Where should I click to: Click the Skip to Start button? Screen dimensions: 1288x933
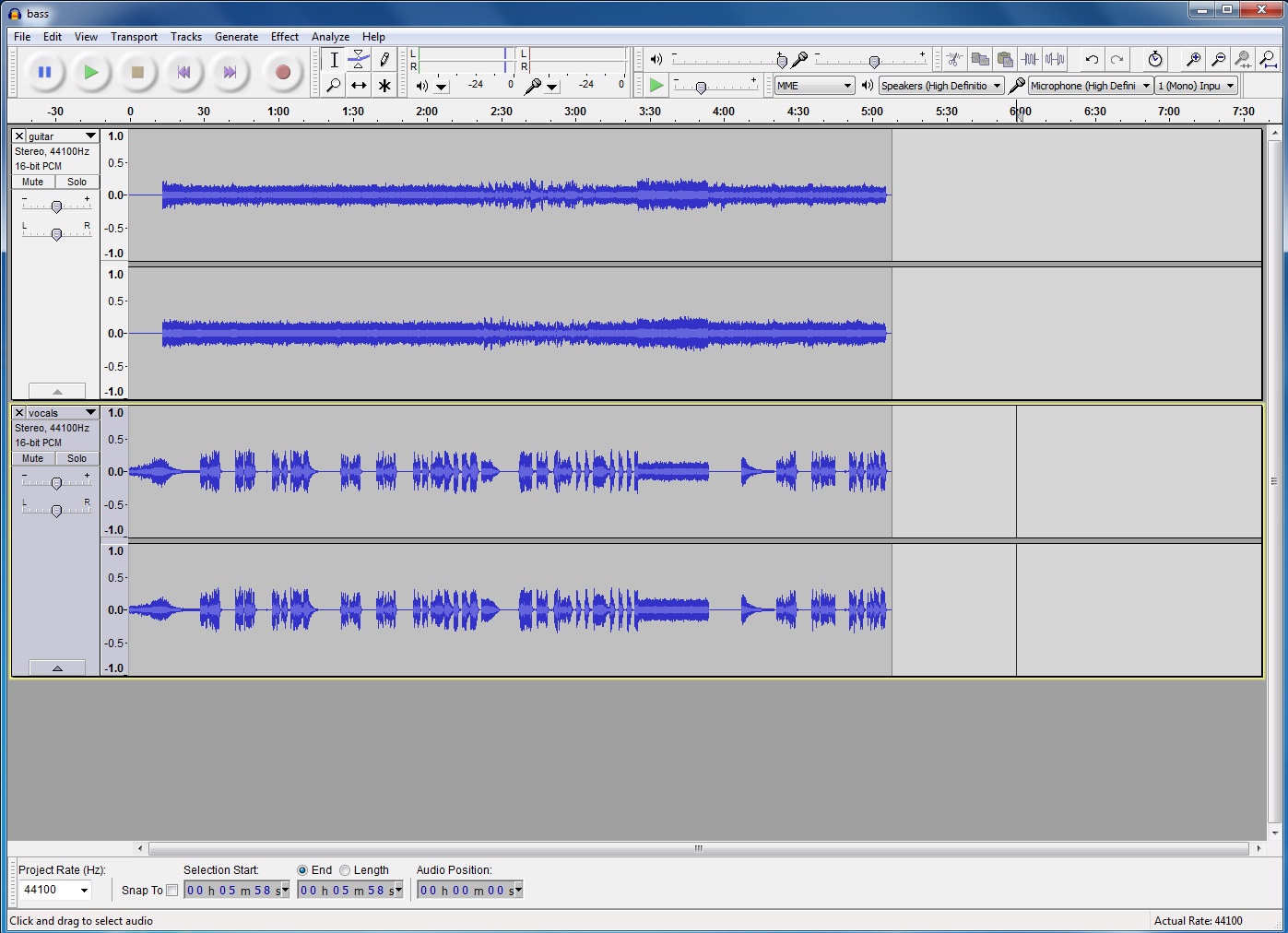click(x=183, y=72)
